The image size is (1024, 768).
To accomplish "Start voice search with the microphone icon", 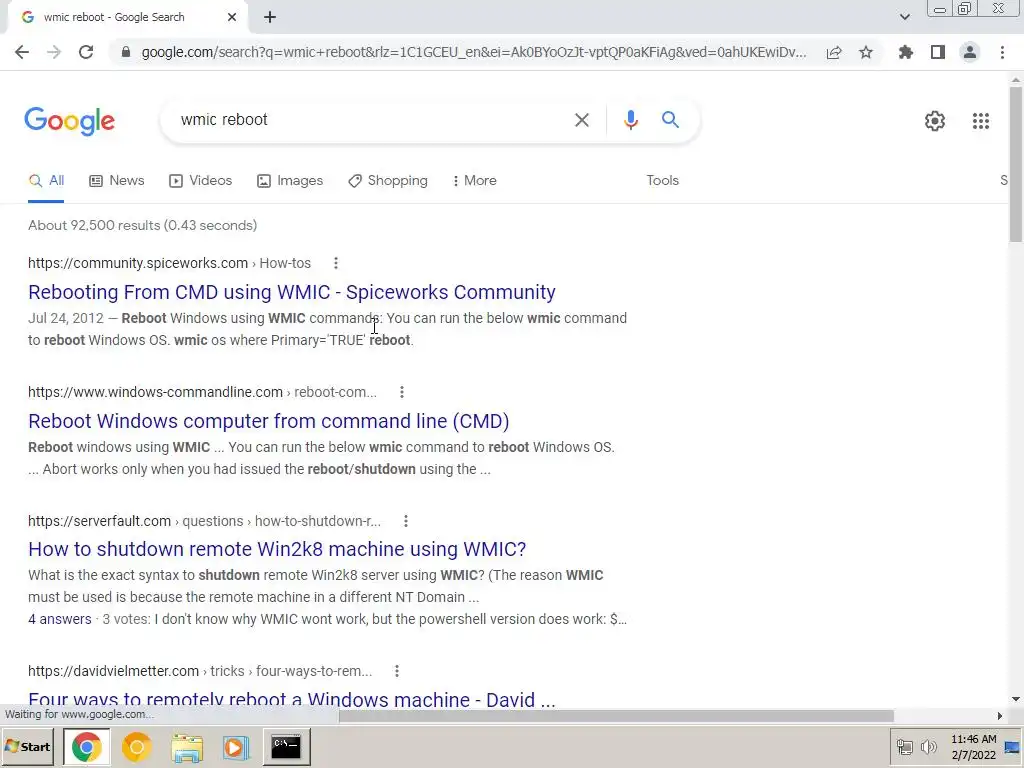I will tap(630, 120).
